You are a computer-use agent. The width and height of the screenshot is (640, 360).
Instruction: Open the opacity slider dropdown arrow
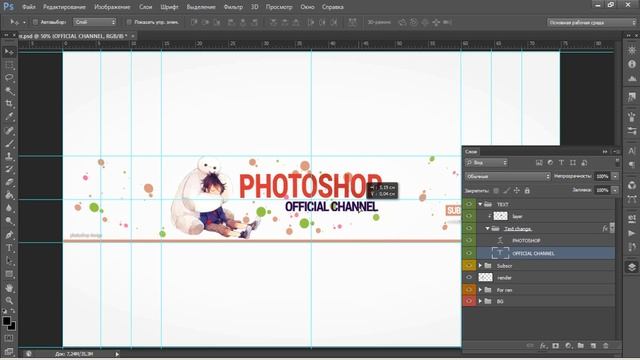[x=615, y=176]
